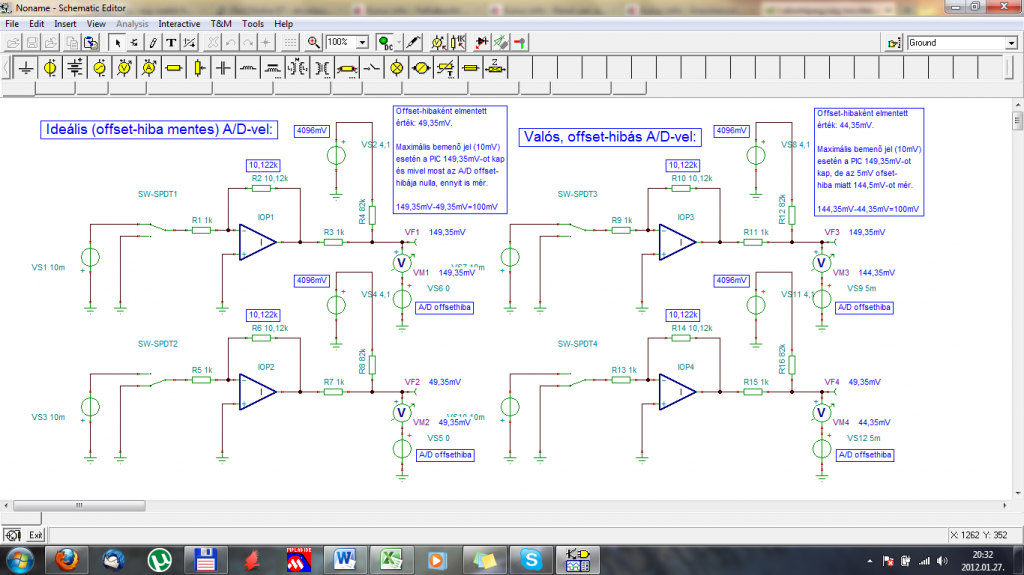
Task: Insert a Battery component
Action: point(75,67)
